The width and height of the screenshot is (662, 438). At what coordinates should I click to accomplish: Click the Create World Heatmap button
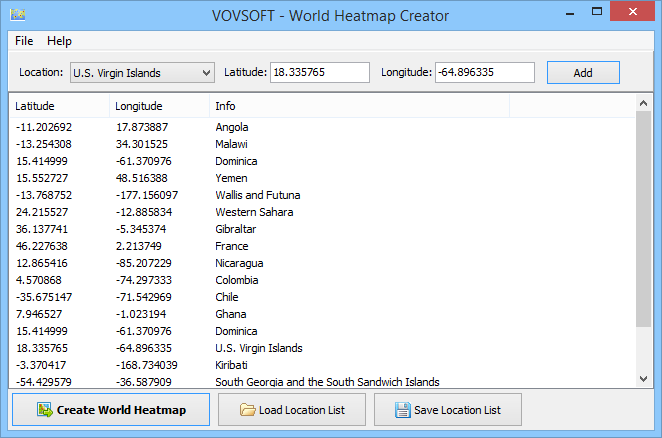pyautogui.click(x=111, y=410)
